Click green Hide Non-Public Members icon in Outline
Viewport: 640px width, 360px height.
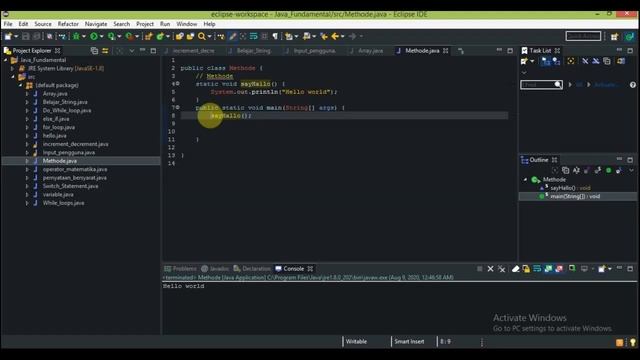coord(609,170)
